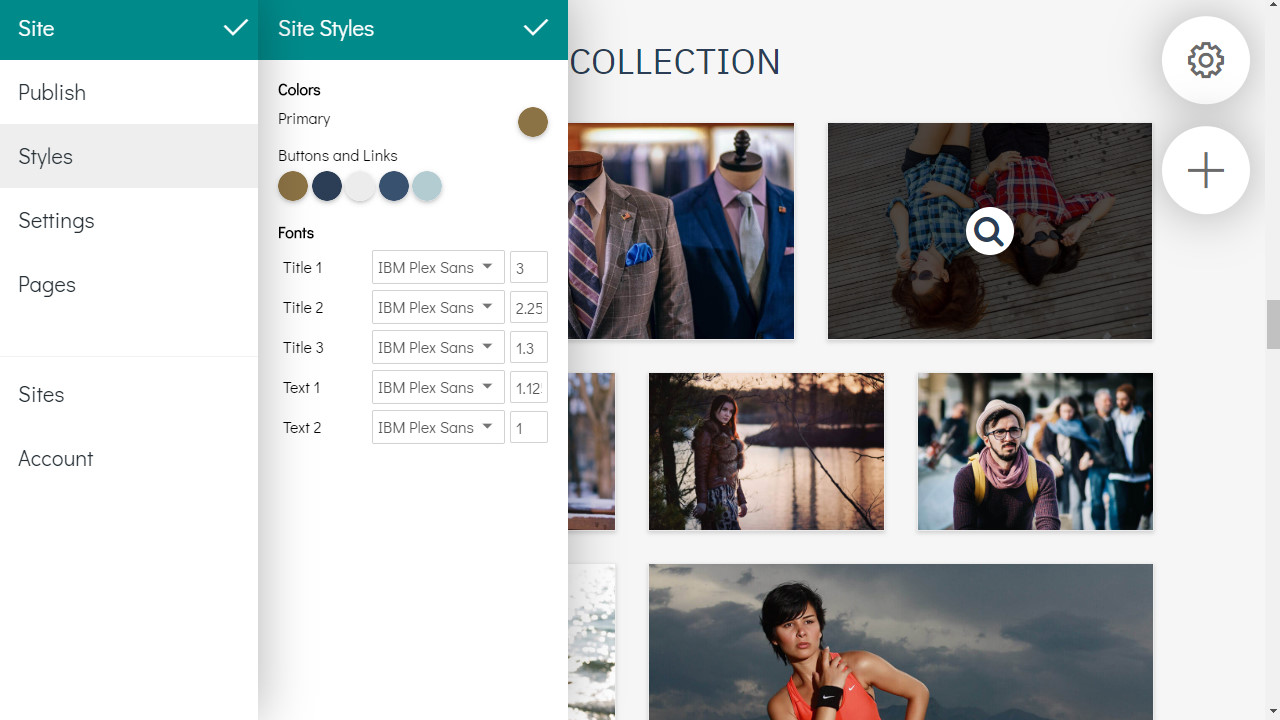Open Text 2 font family dropdown
The image size is (1280, 720).
click(438, 427)
